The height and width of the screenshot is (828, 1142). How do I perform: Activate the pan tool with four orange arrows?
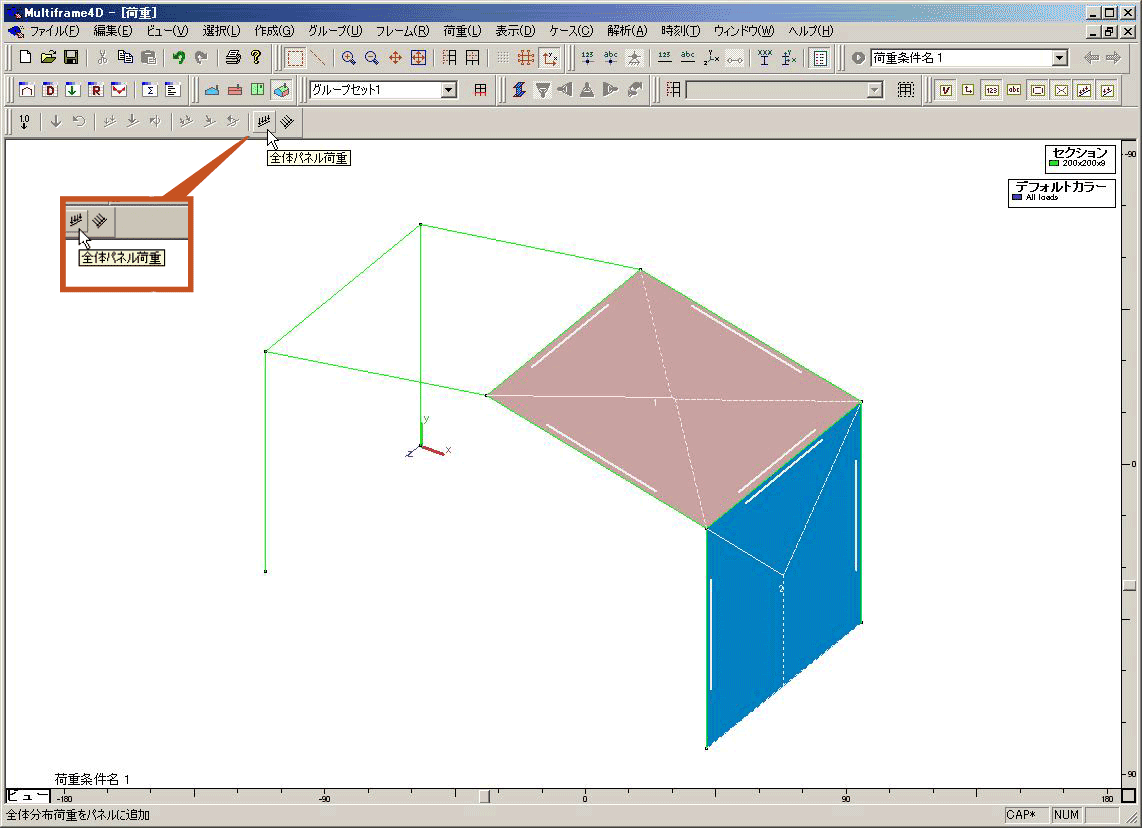pos(395,58)
